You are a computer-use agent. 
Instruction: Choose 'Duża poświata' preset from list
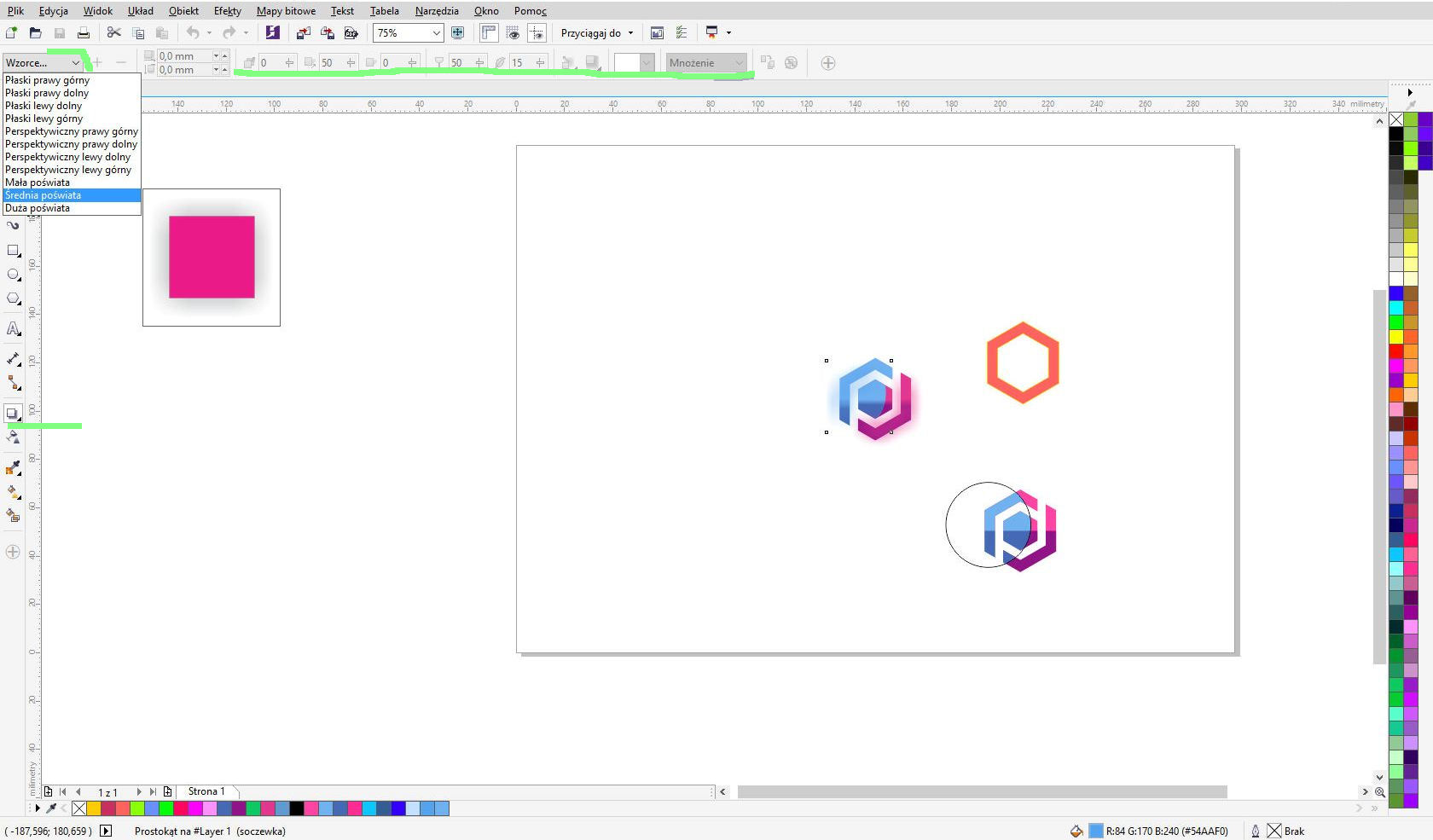(38, 208)
